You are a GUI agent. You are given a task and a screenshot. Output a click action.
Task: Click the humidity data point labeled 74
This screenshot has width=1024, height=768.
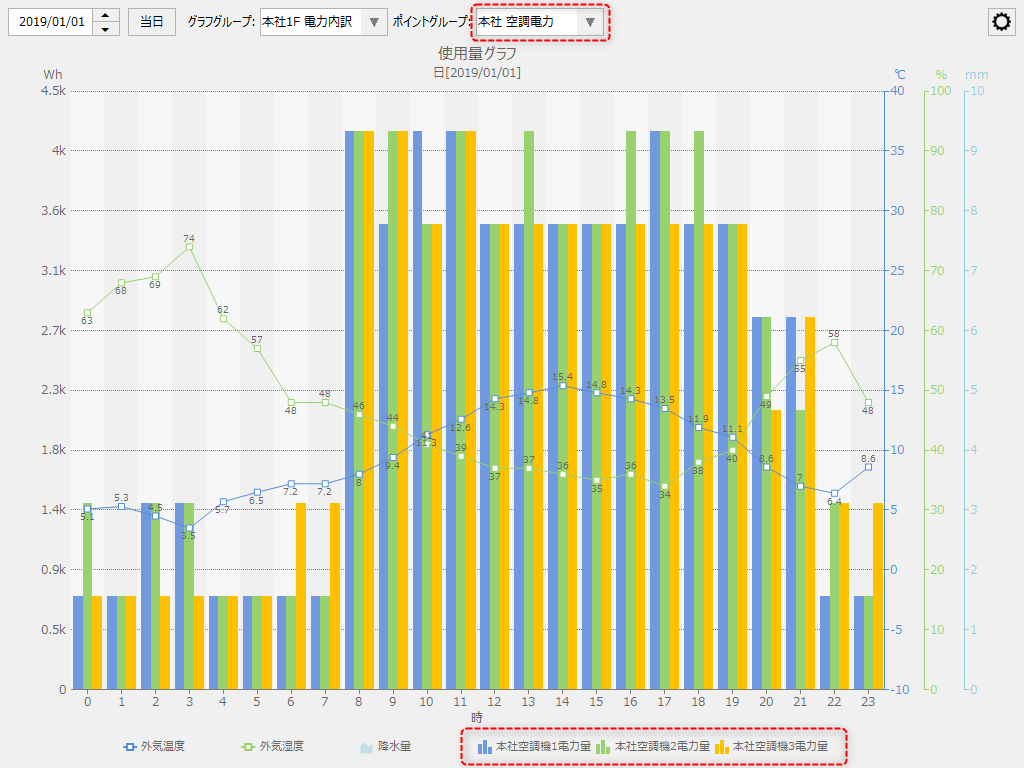coord(189,247)
